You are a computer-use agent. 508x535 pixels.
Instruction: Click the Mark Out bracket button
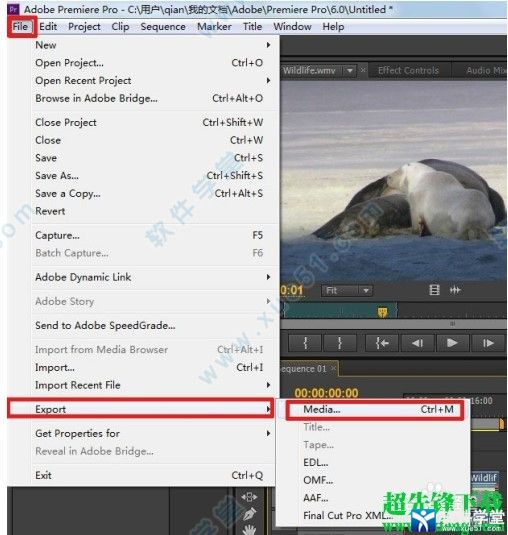click(x=340, y=343)
